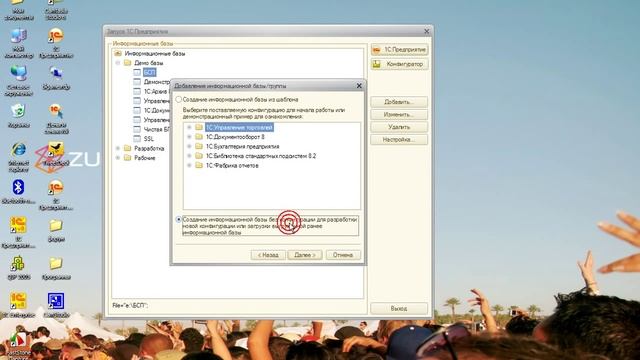Select '1С:Документооборот 8' template row
Screen dimensions: 640x360
pos(235,137)
